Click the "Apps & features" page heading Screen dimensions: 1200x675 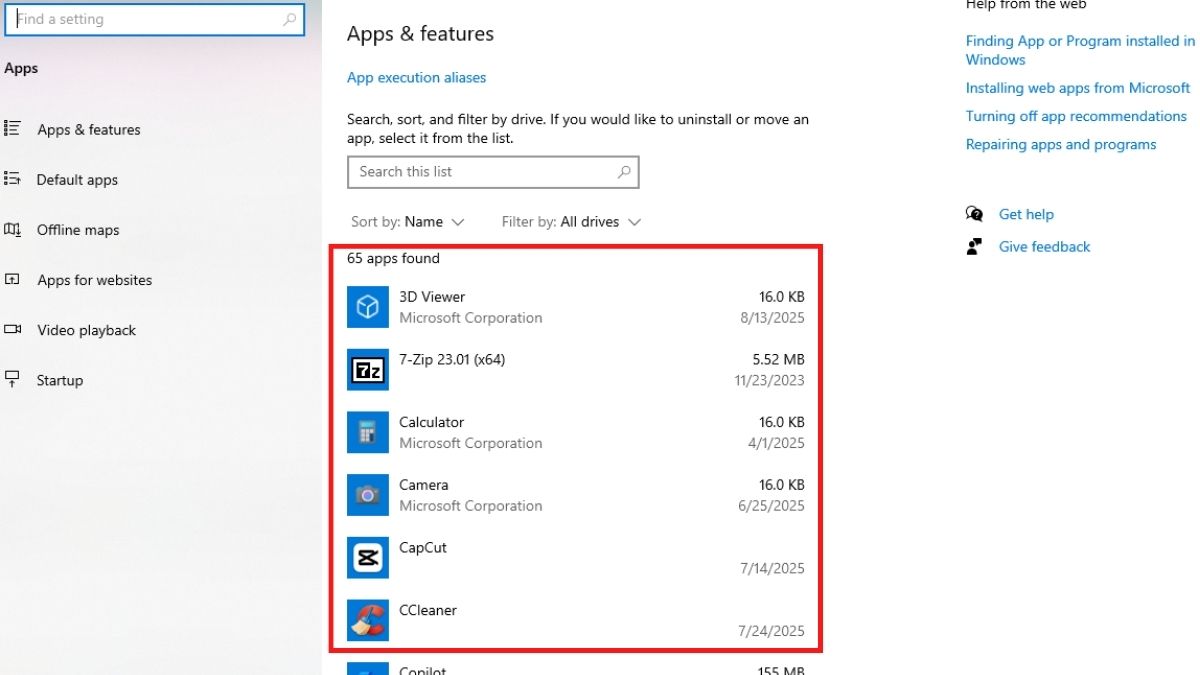[420, 33]
